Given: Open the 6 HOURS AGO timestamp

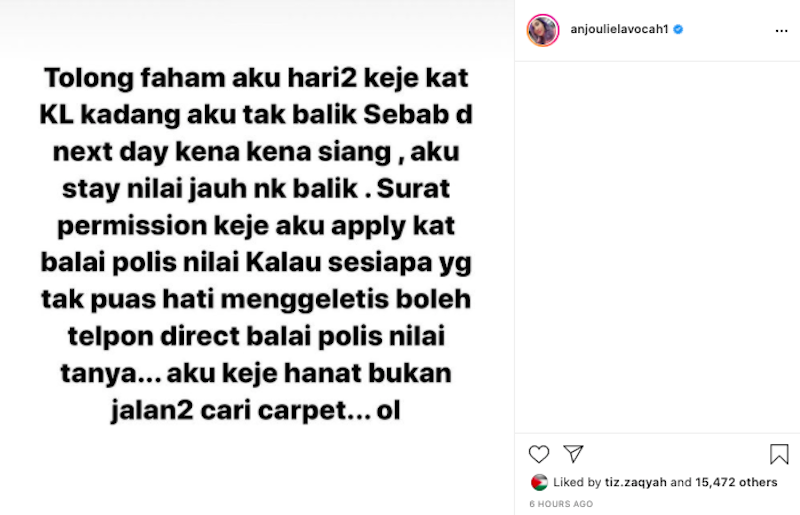Looking at the screenshot, I should tap(561, 504).
